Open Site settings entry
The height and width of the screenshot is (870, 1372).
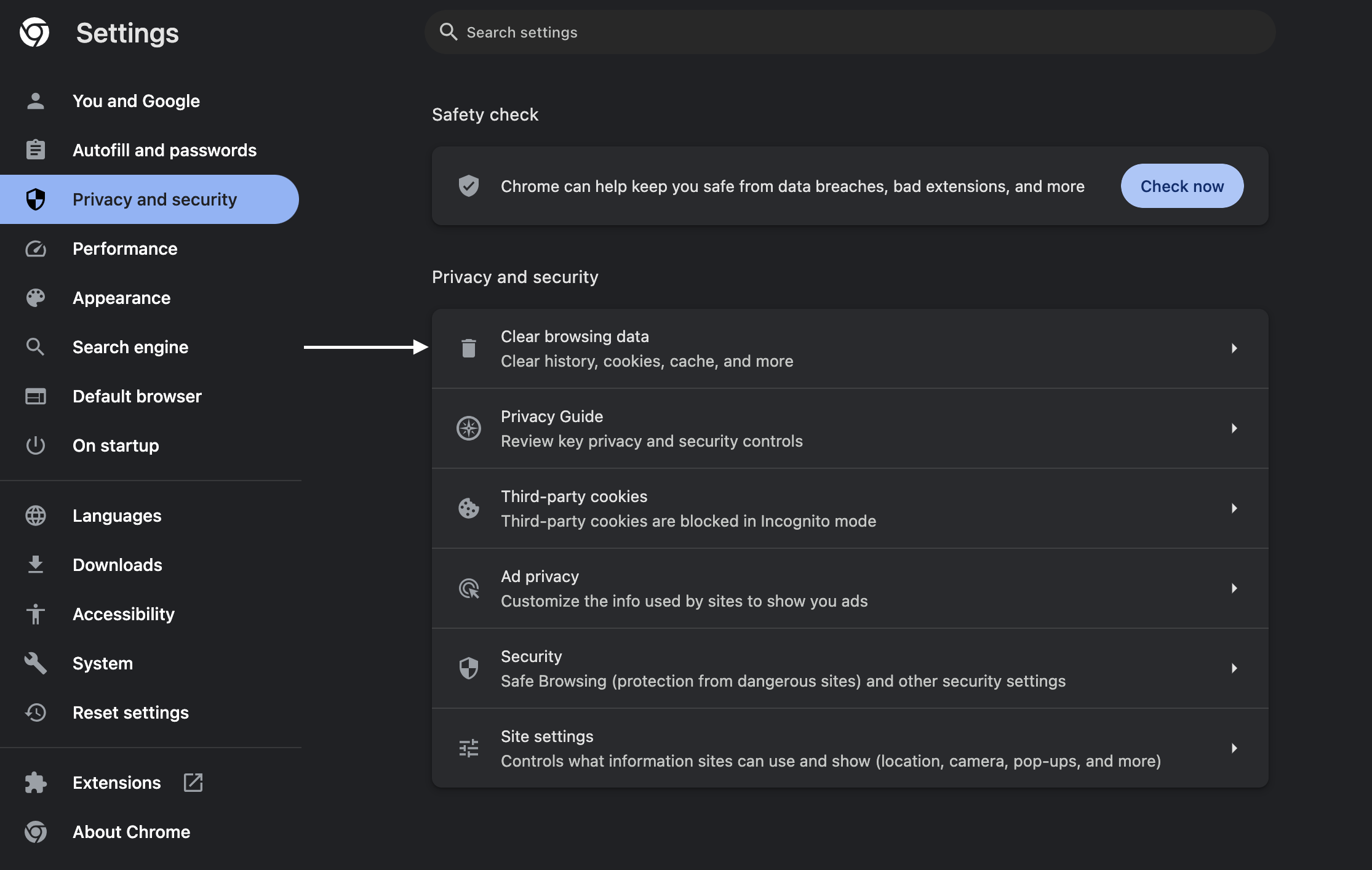850,748
